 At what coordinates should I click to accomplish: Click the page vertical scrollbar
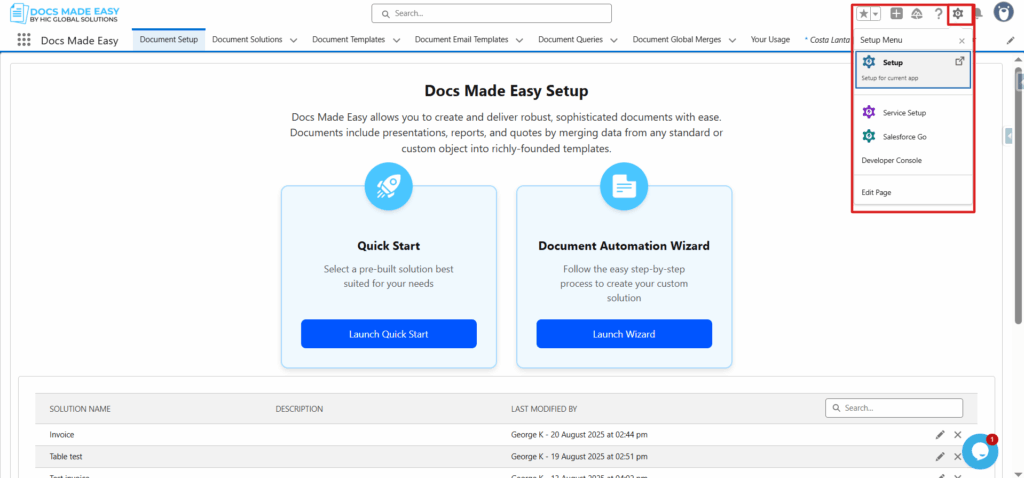[1018, 193]
